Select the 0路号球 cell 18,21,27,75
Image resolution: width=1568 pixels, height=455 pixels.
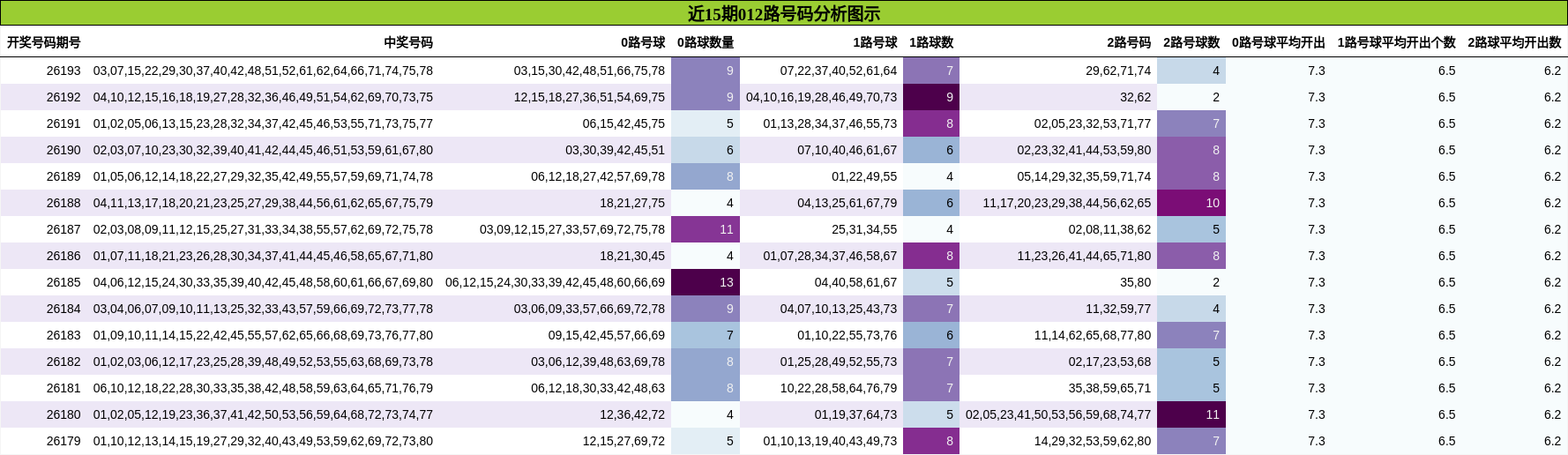click(632, 203)
